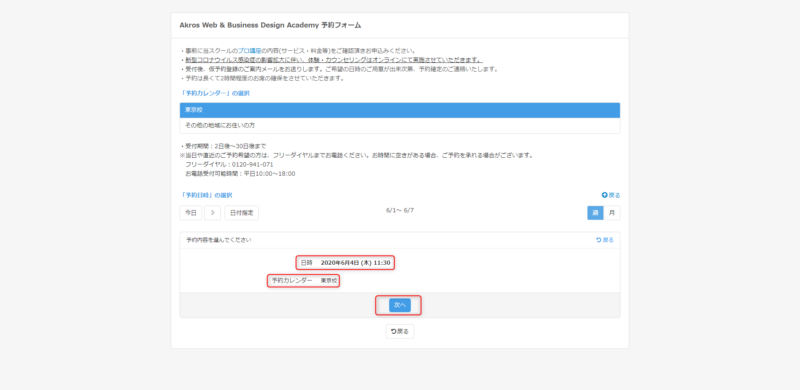Click the フリーダイヤル：0120-941-071 text

[230, 164]
